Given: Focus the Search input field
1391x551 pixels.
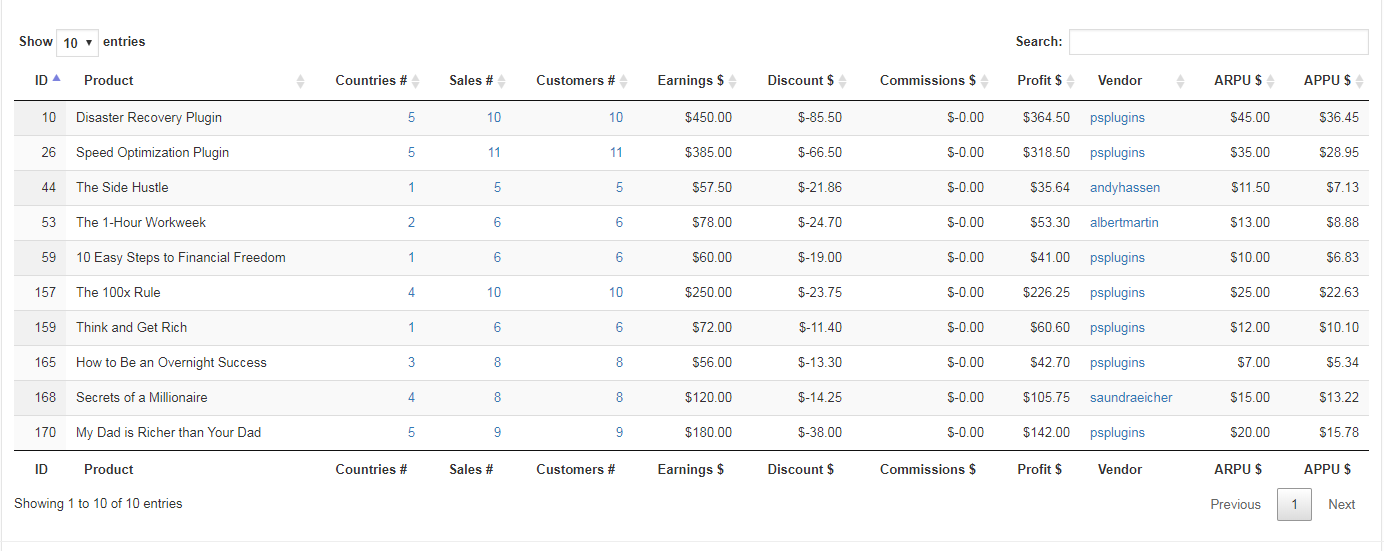Looking at the screenshot, I should click(x=1218, y=42).
